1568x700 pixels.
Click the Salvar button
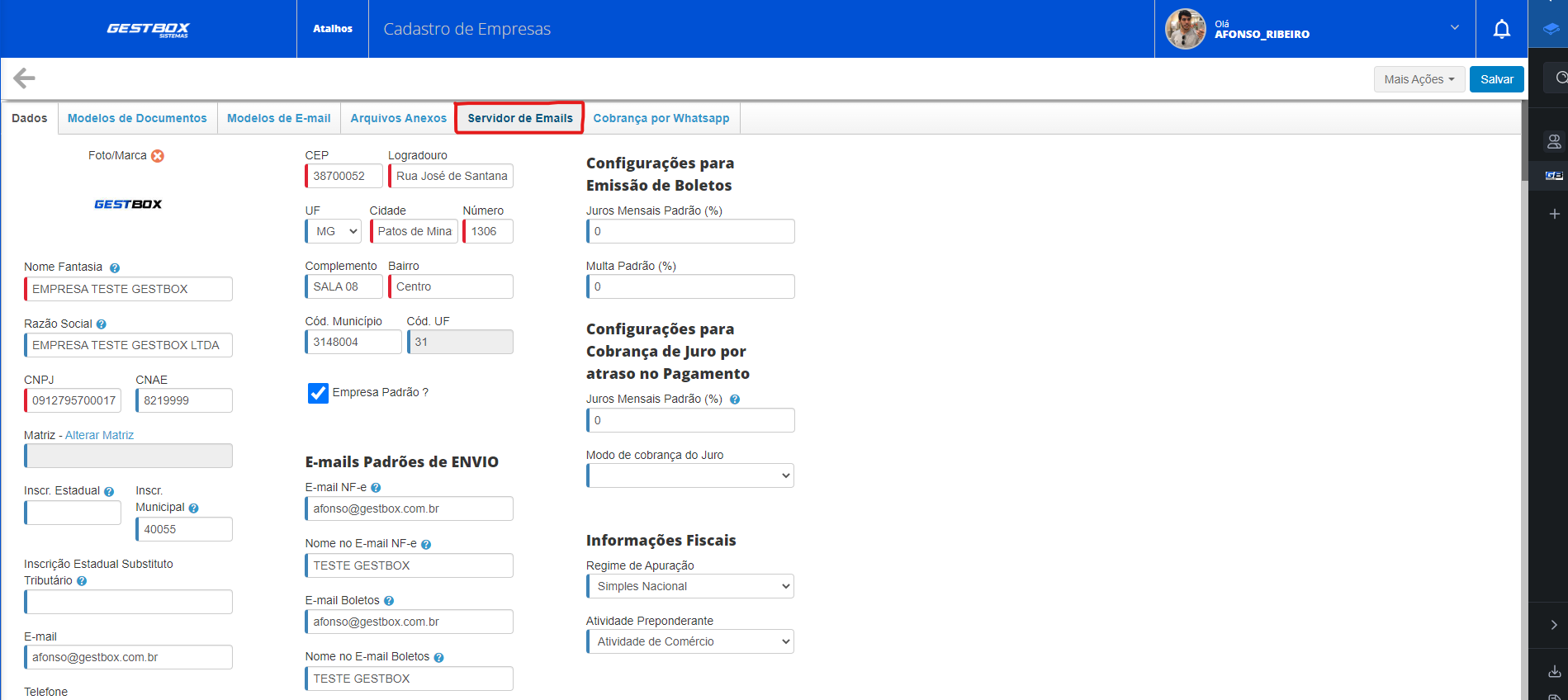pyautogui.click(x=1496, y=79)
